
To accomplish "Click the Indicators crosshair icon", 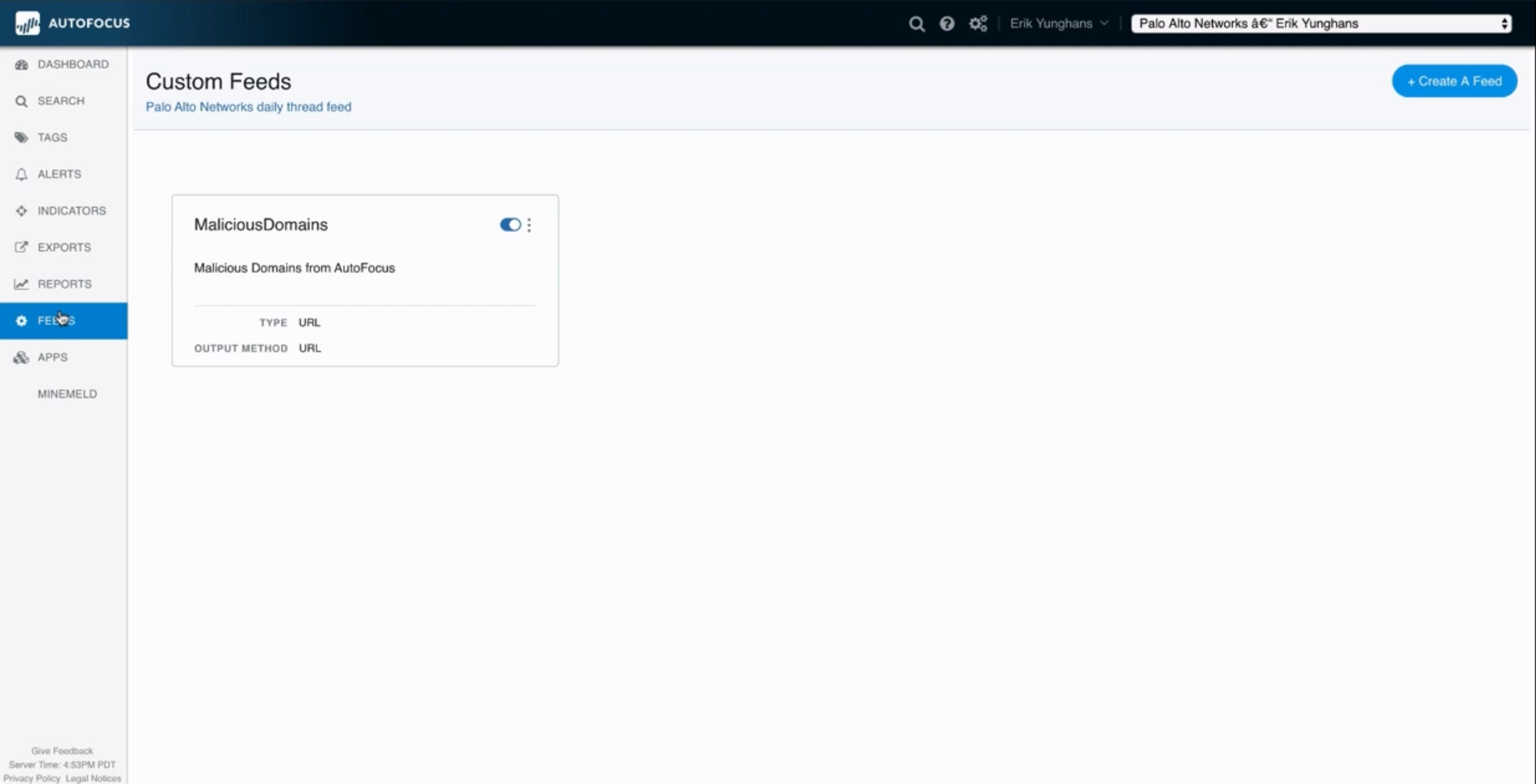I will coord(22,211).
